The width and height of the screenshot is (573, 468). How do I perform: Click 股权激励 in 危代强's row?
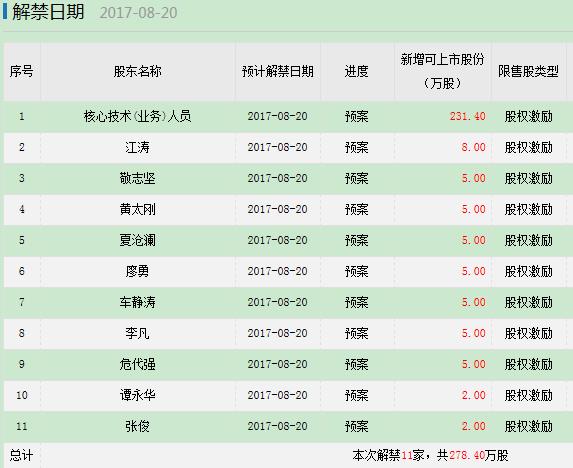point(528,364)
